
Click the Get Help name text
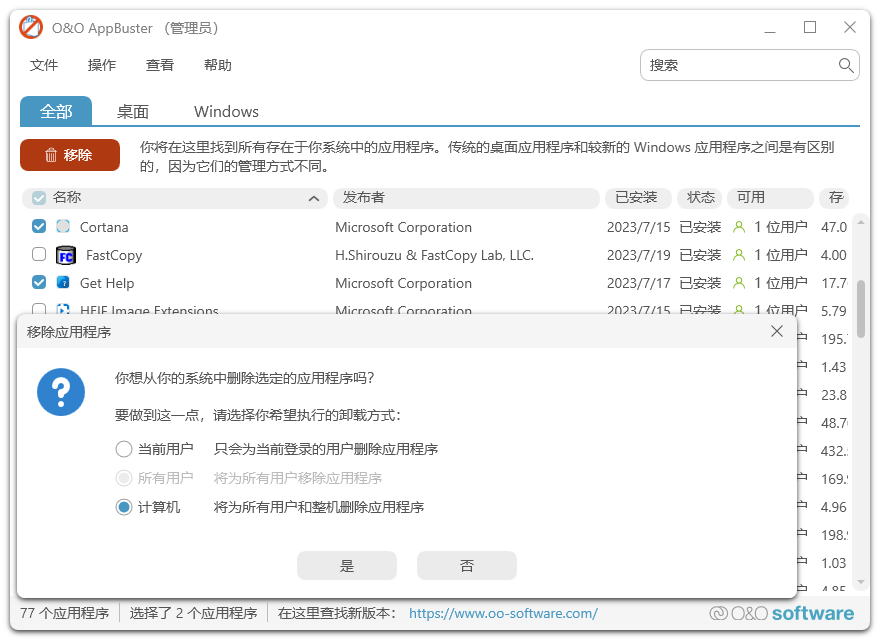click(107, 283)
